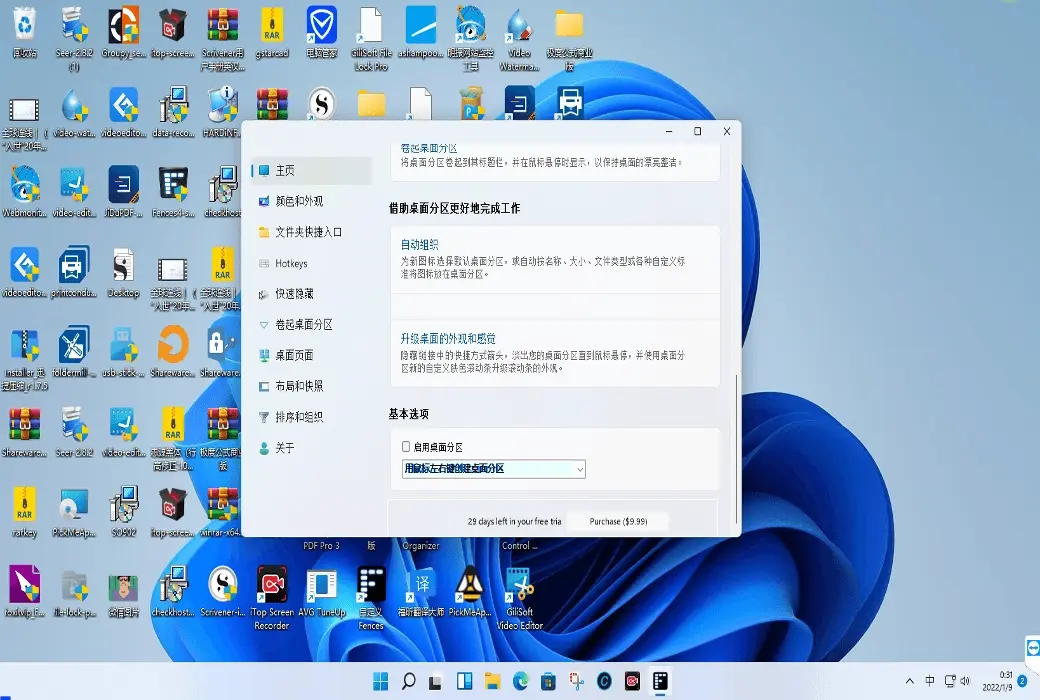The height and width of the screenshot is (700, 1040).
Task: Show hidden system tray icons
Action: pyautogui.click(x=909, y=681)
